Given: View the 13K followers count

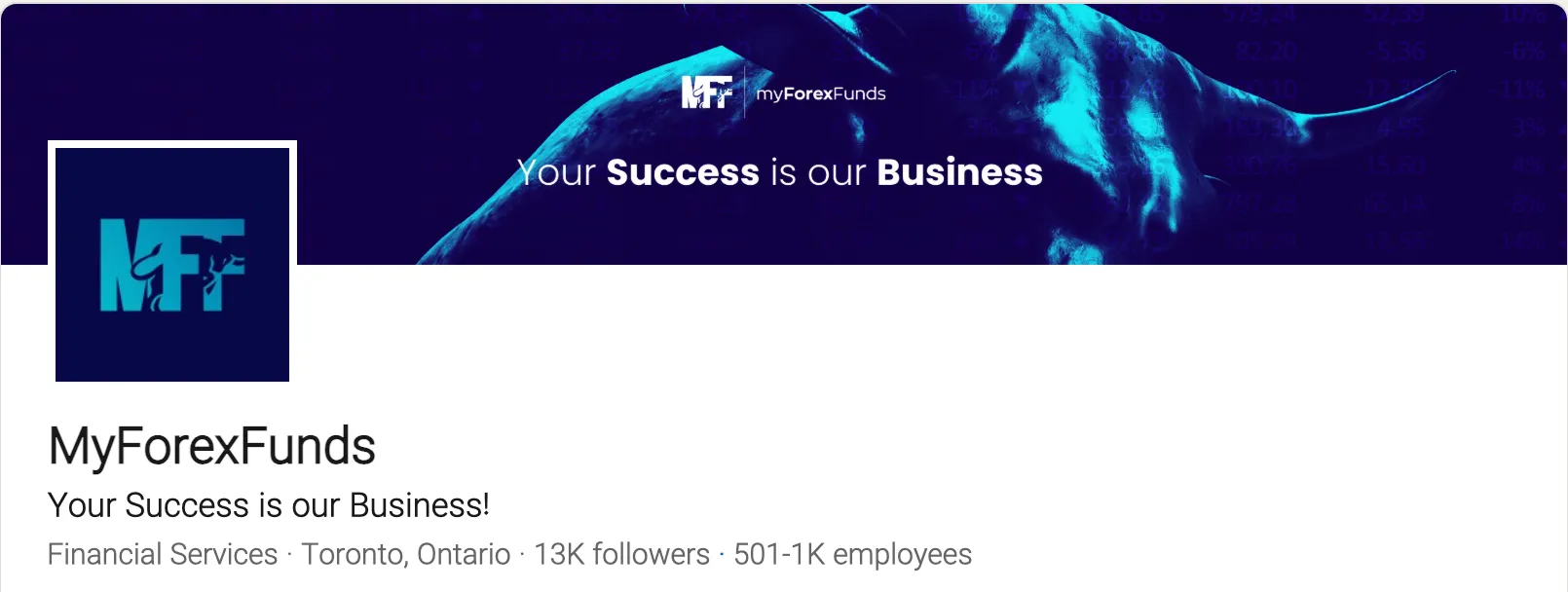Looking at the screenshot, I should [621, 554].
